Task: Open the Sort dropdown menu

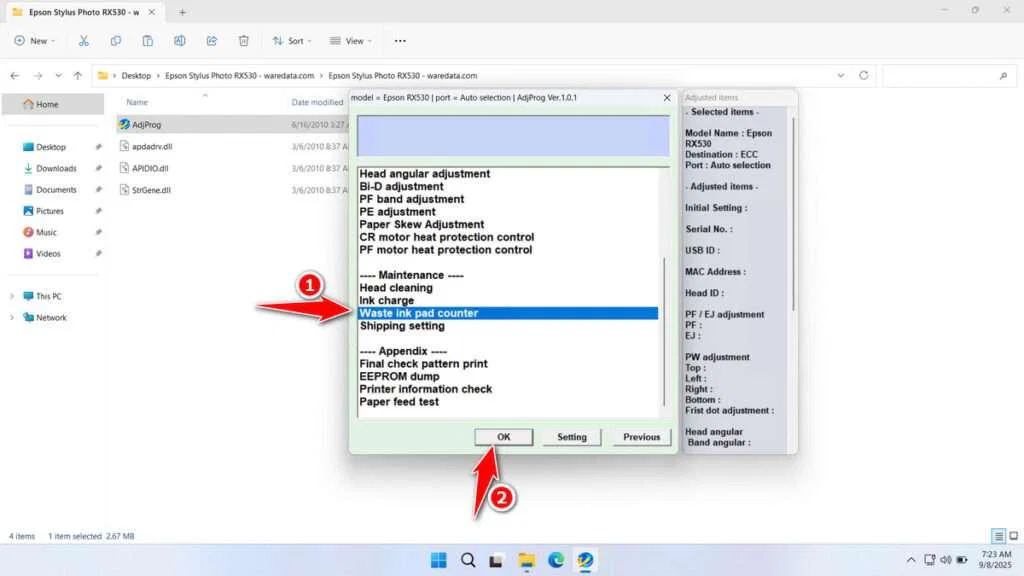Action: (291, 41)
